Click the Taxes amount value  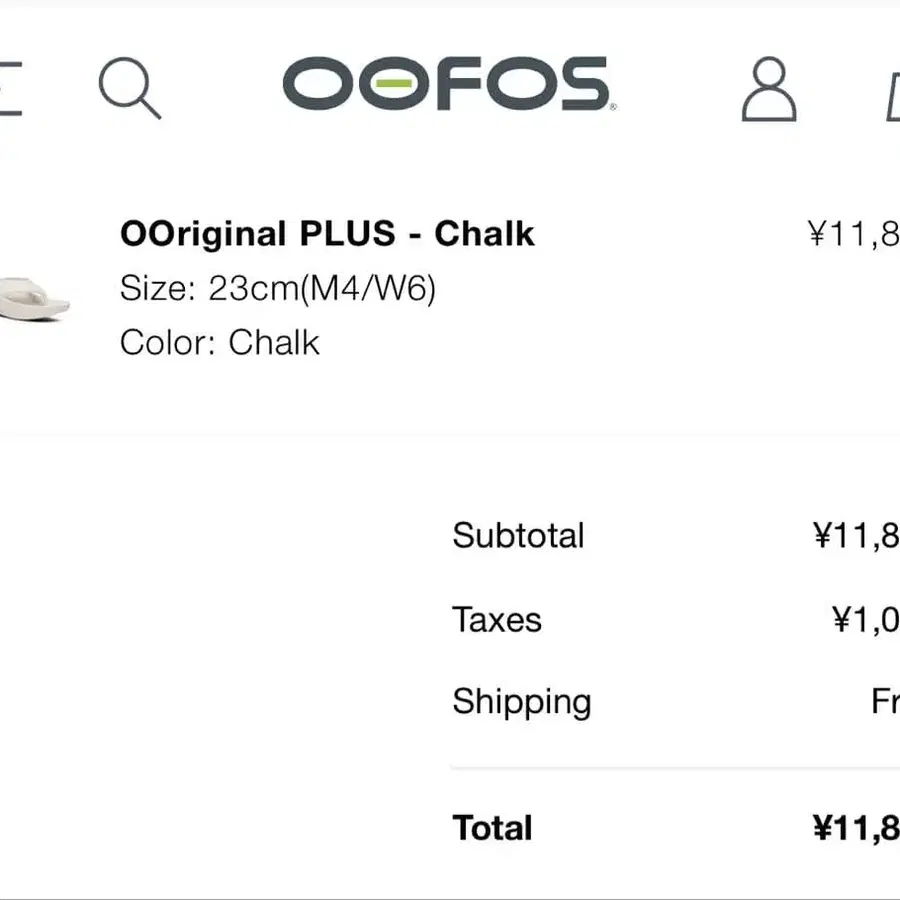(866, 620)
